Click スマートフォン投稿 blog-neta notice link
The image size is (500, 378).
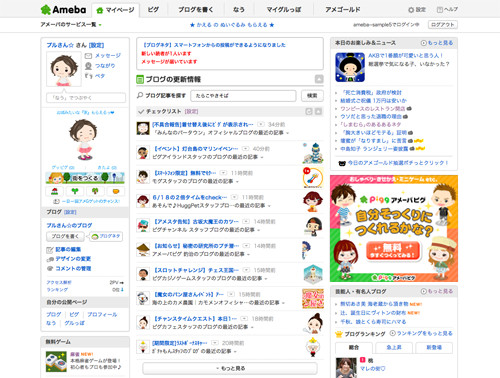[x=214, y=45]
